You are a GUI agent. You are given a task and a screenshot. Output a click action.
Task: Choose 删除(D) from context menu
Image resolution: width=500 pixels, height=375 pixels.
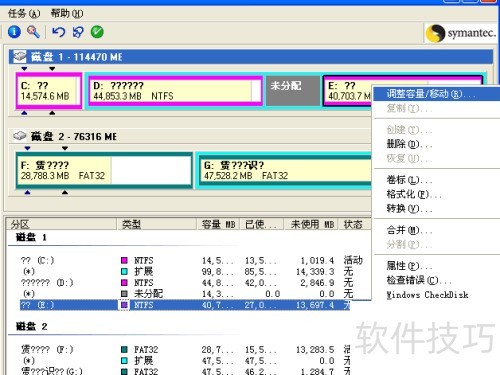coord(436,144)
